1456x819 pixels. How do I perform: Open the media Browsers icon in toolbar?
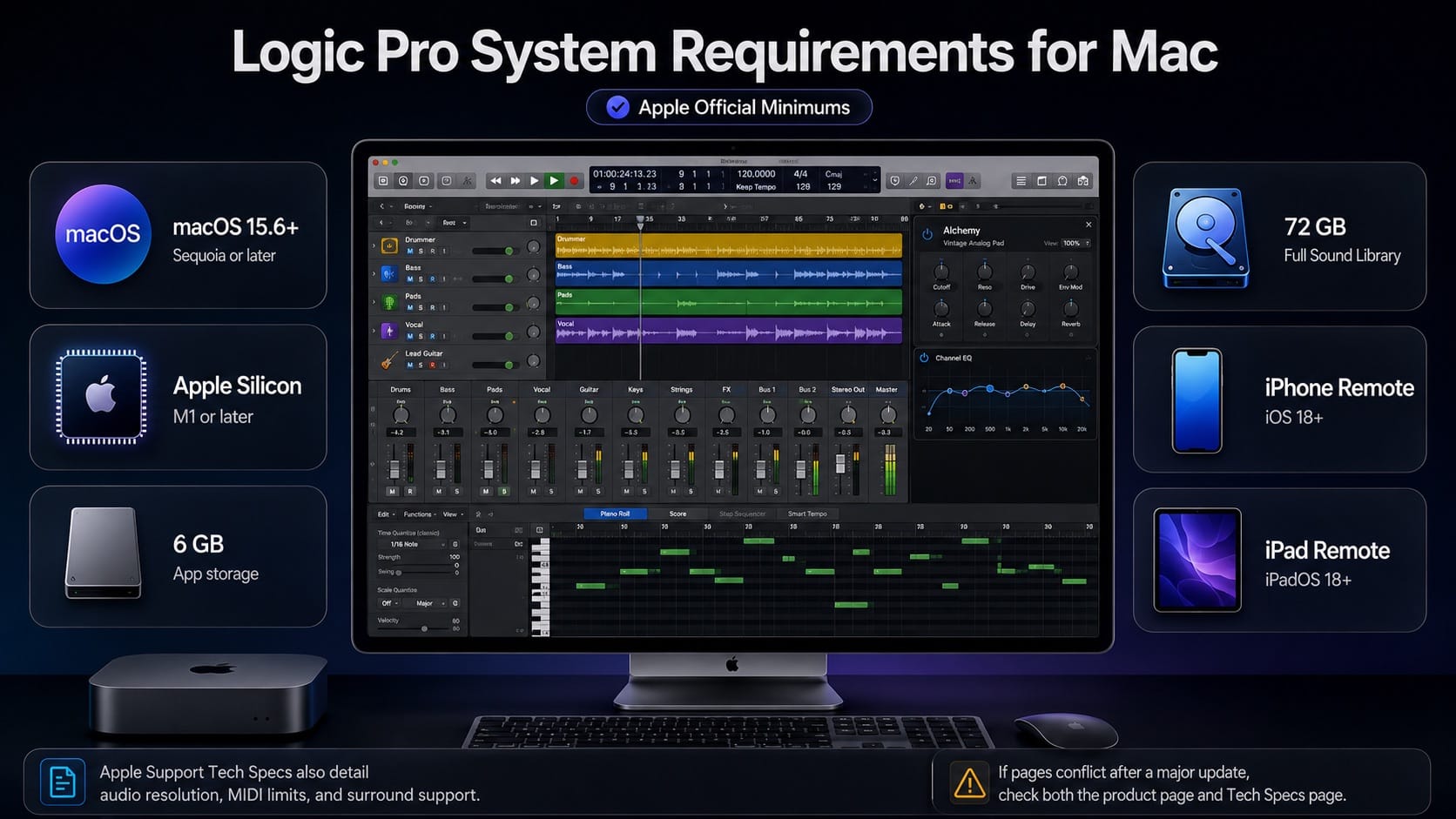coord(1083,181)
